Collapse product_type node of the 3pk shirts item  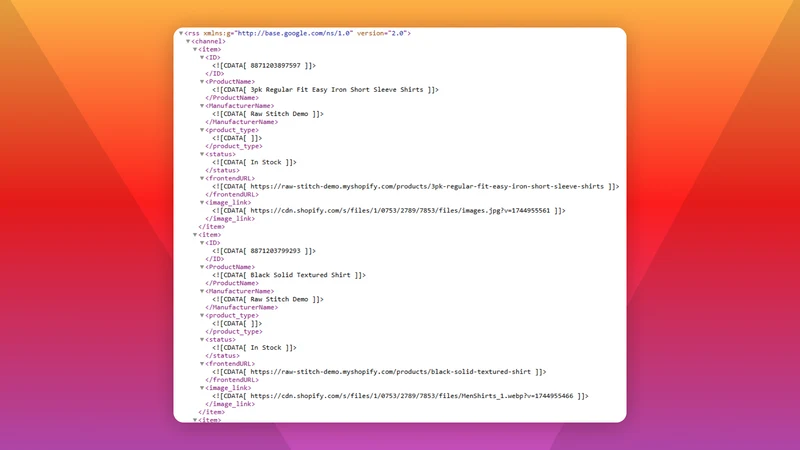click(202, 130)
